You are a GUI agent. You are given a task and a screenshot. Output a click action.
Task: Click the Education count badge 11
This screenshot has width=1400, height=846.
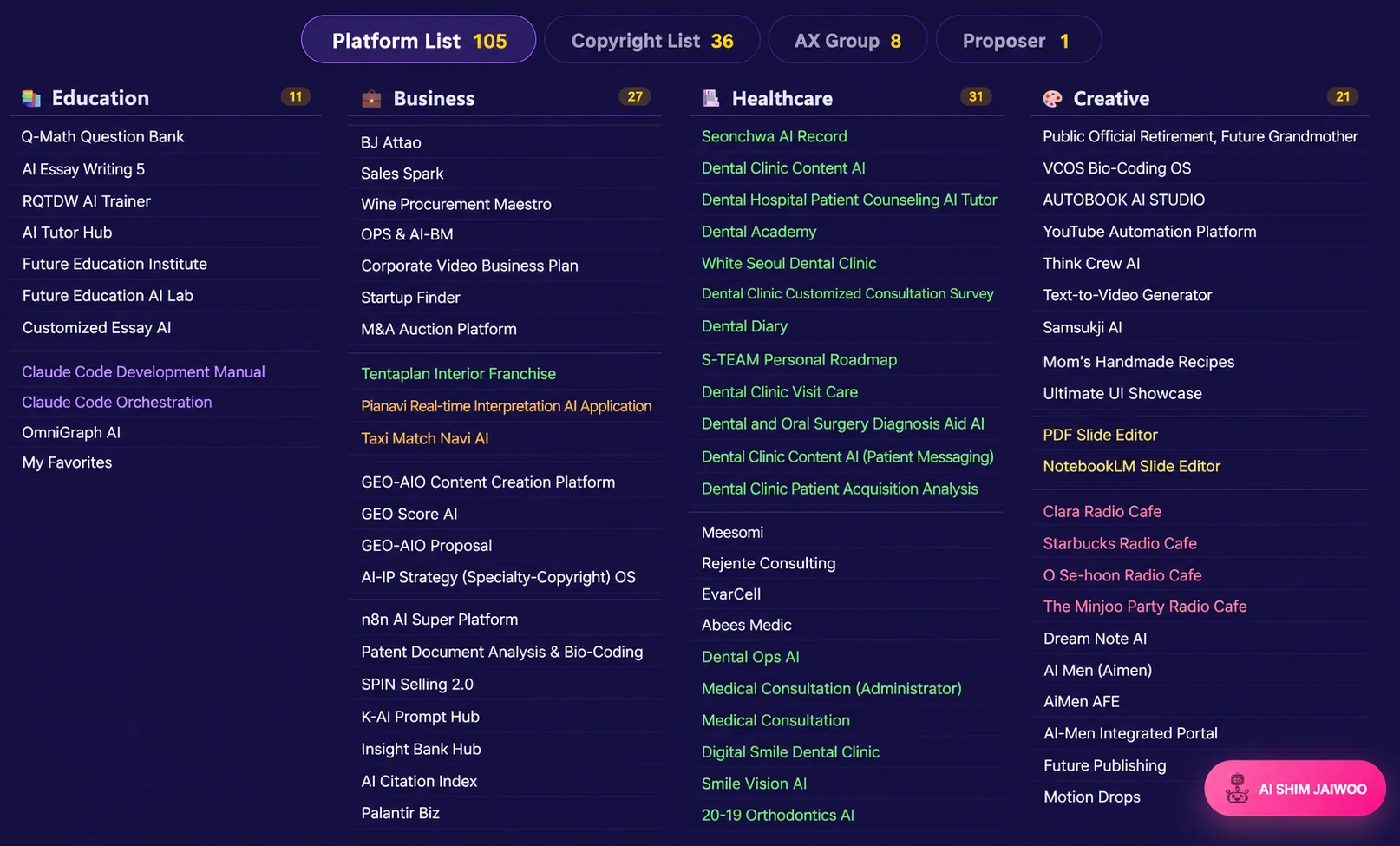(296, 96)
